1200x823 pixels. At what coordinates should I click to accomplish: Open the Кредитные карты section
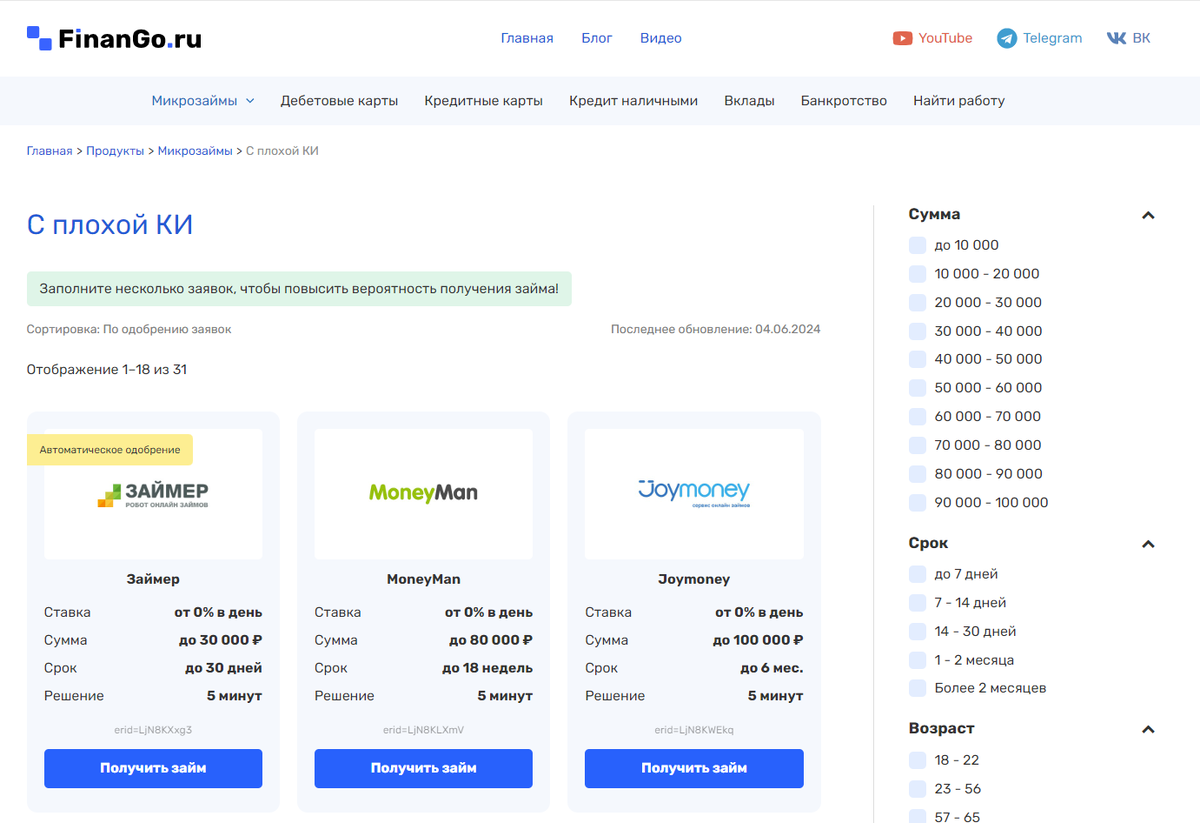[484, 101]
